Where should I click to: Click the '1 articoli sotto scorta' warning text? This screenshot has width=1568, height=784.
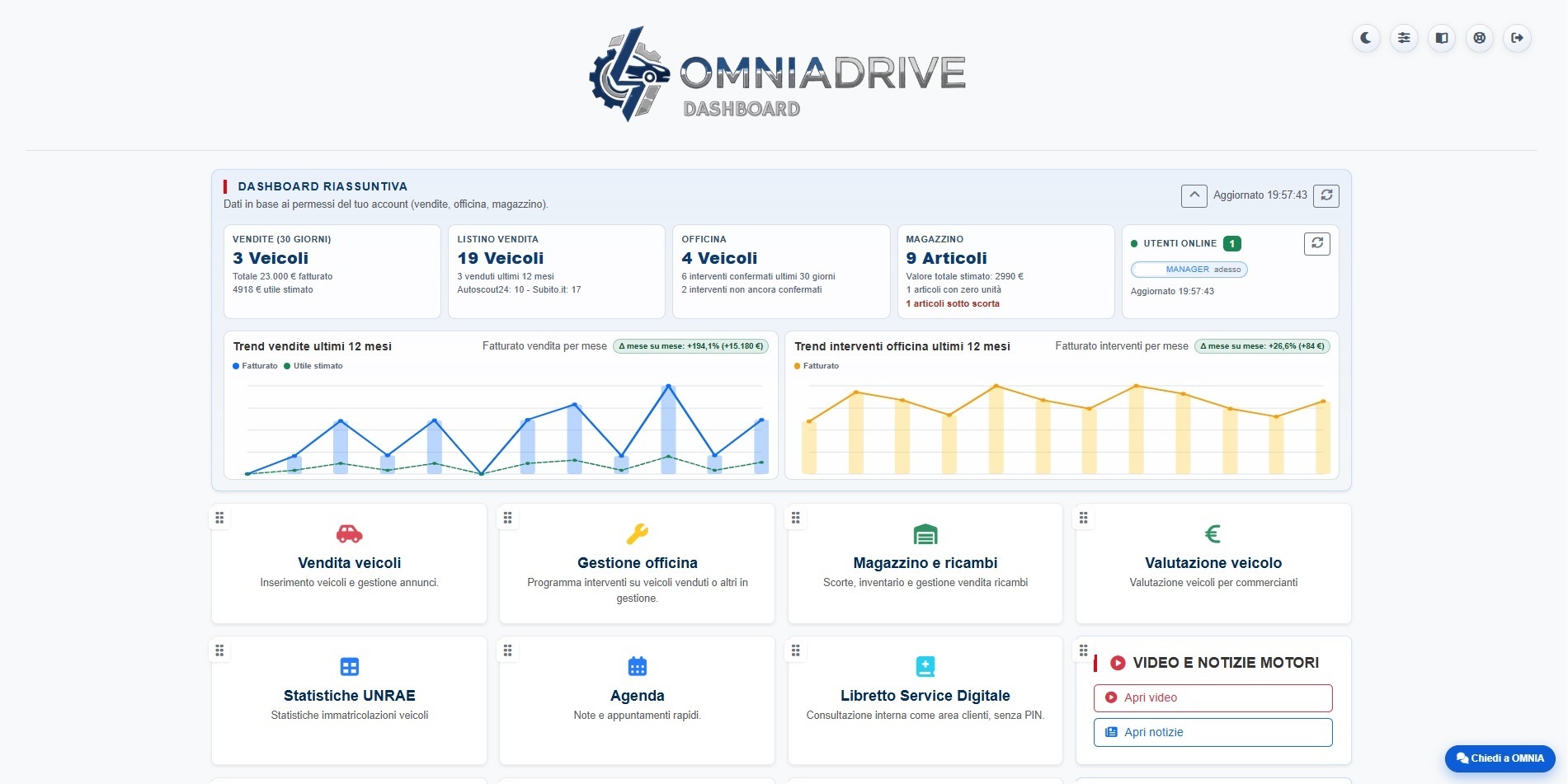[x=953, y=303]
